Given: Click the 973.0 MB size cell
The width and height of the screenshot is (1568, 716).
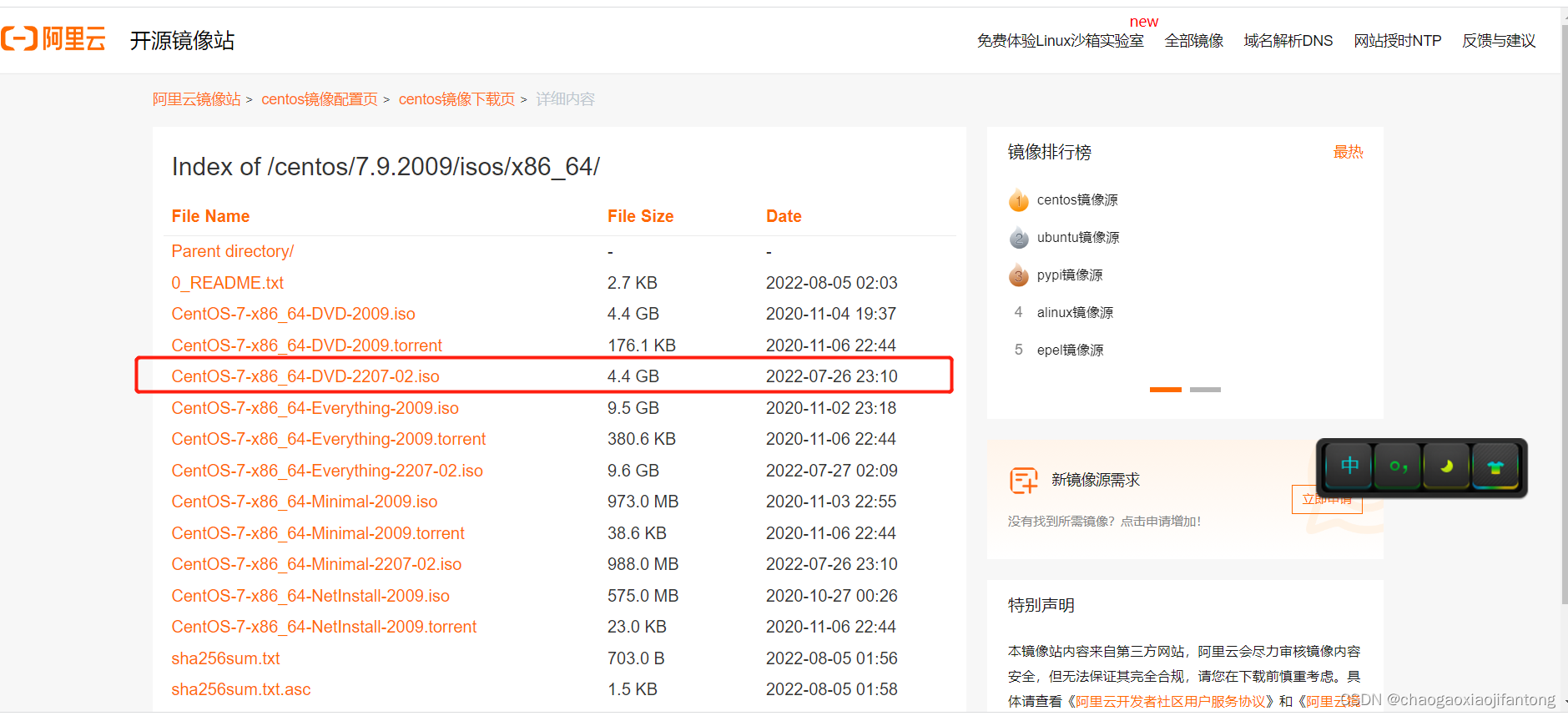Looking at the screenshot, I should [x=643, y=502].
